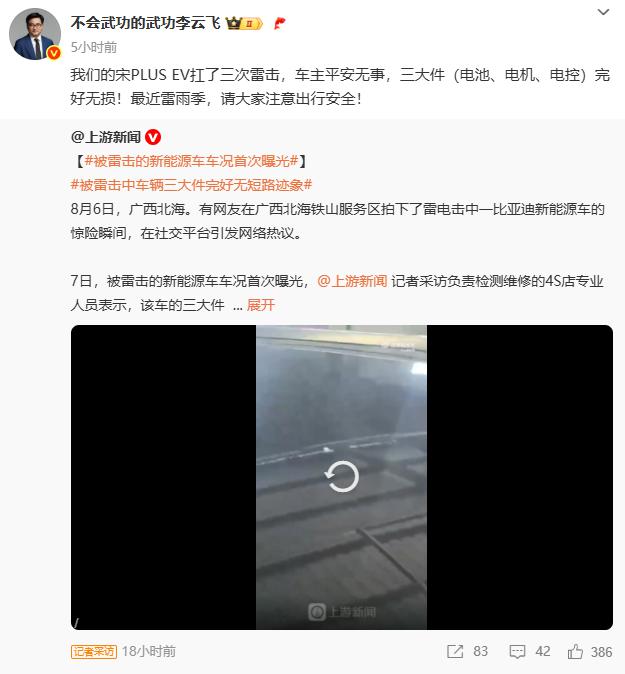Click the 记者采访 tag label
The width and height of the screenshot is (625, 674).
tap(94, 651)
